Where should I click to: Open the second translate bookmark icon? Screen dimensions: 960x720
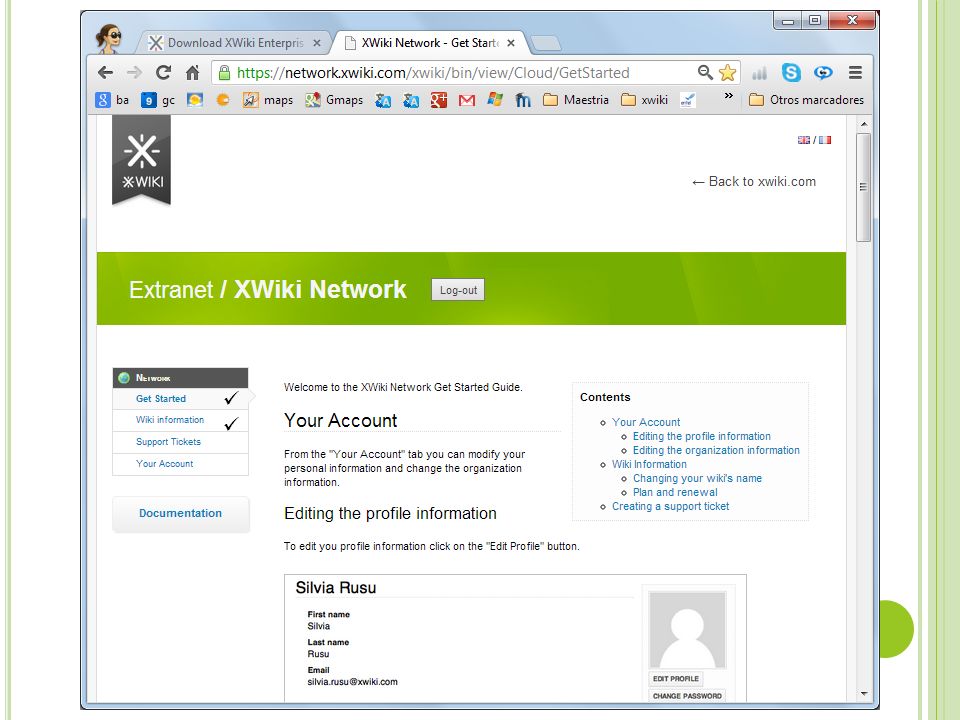pyautogui.click(x=411, y=100)
